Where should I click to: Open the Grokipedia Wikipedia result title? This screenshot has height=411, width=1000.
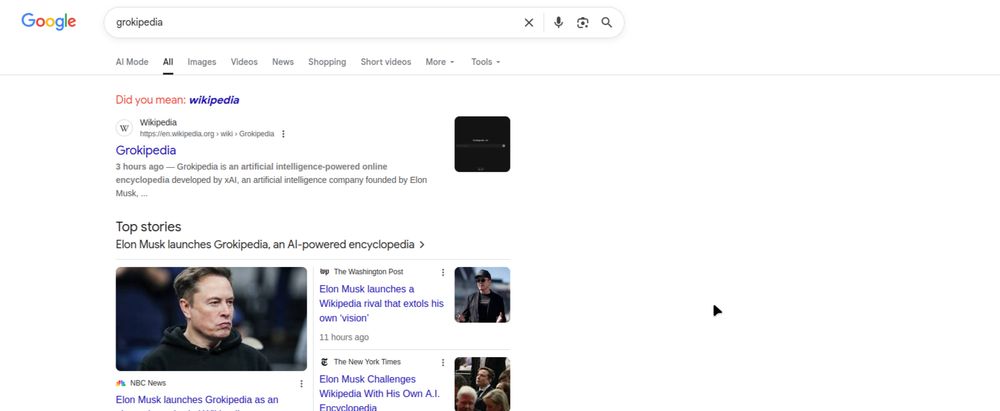pyautogui.click(x=146, y=150)
